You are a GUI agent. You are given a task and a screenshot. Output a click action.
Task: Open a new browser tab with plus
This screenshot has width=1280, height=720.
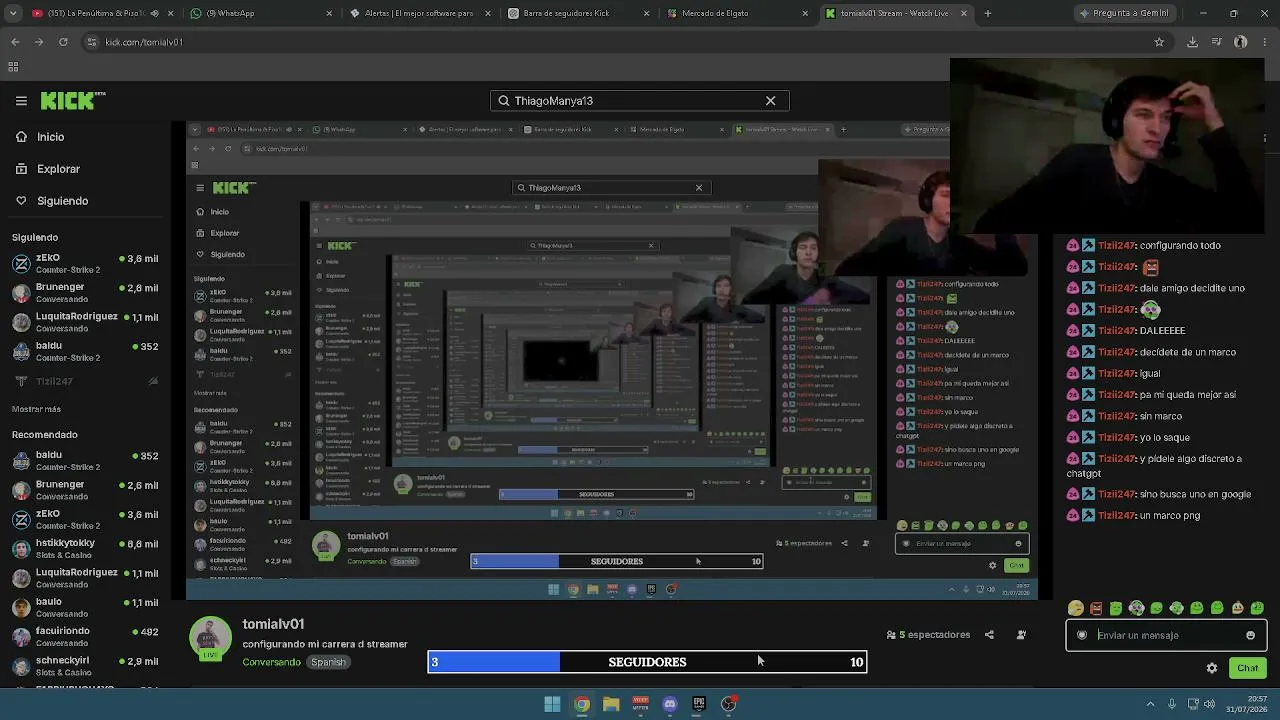(x=988, y=14)
